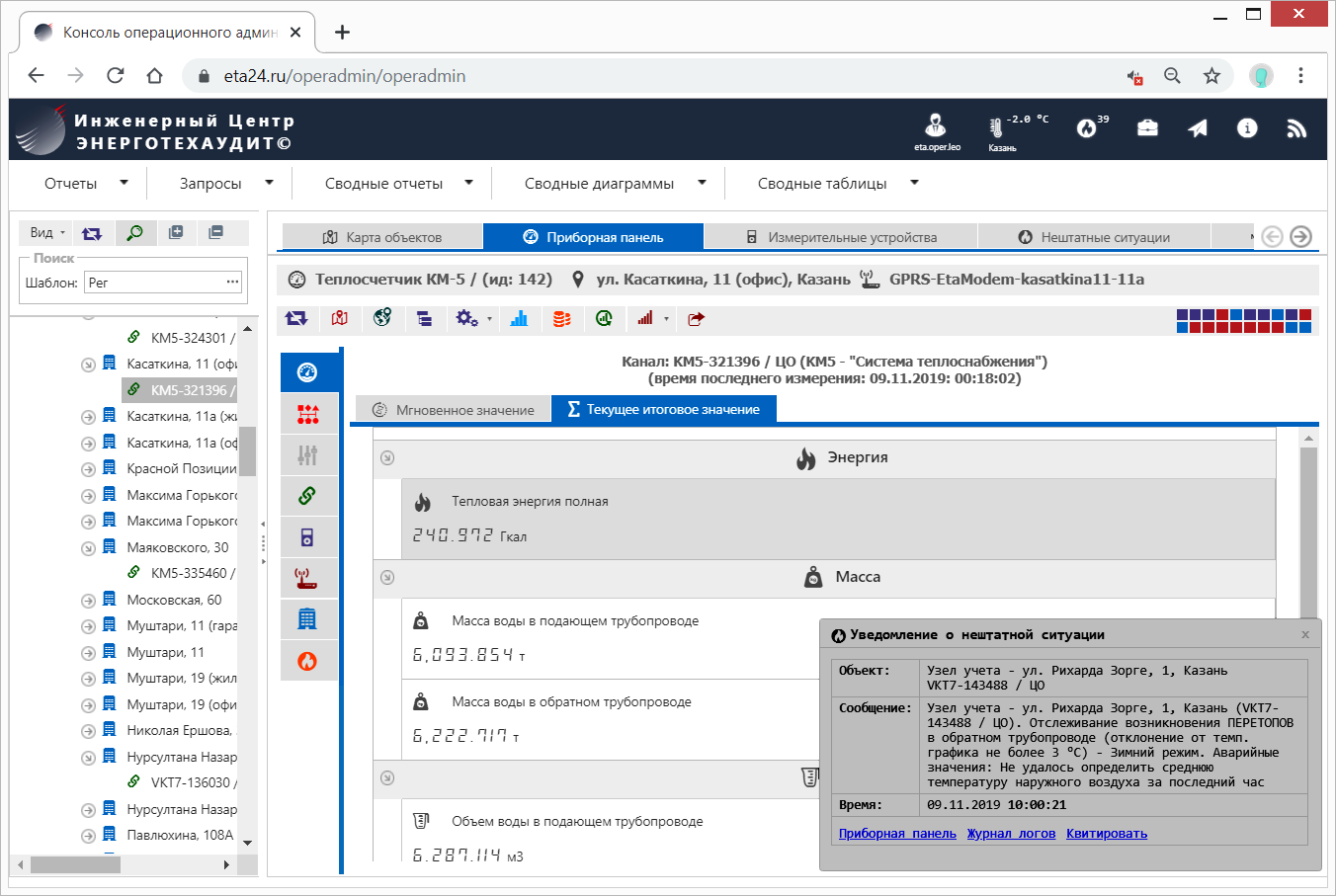This screenshot has height=896, width=1336.
Task: Switch to the Нештатные ситуации tab
Action: click(x=1094, y=237)
